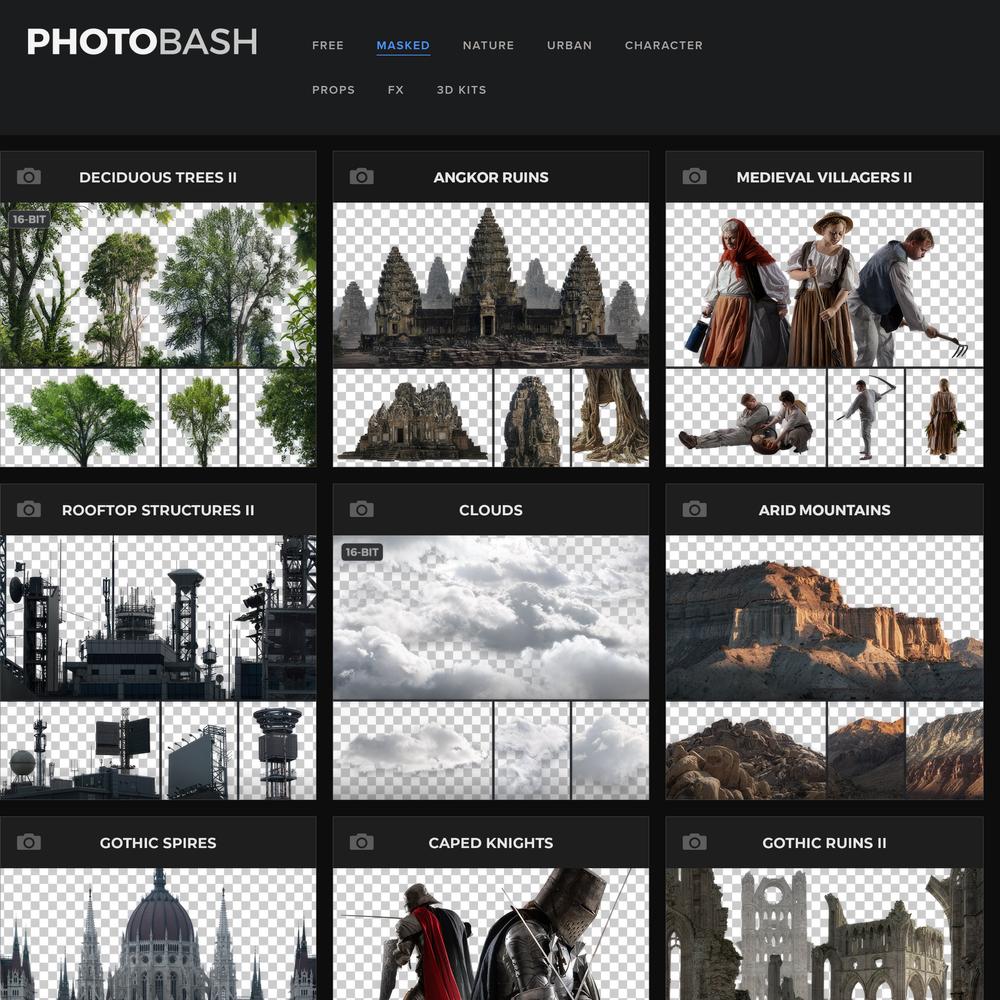Click camera icon beside Gothic Ruins II
Viewport: 1000px width, 1000px height.
(695, 842)
